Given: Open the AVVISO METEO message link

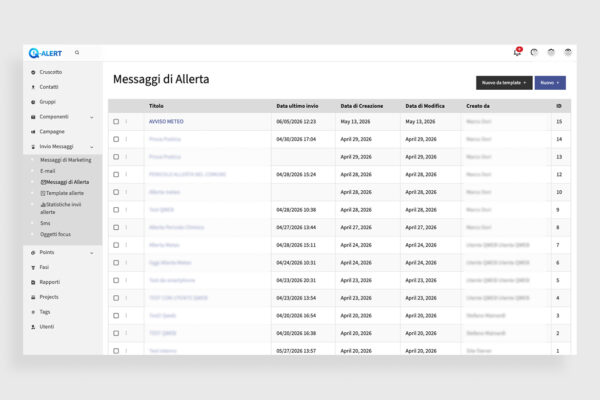Looking at the screenshot, I should [166, 122].
